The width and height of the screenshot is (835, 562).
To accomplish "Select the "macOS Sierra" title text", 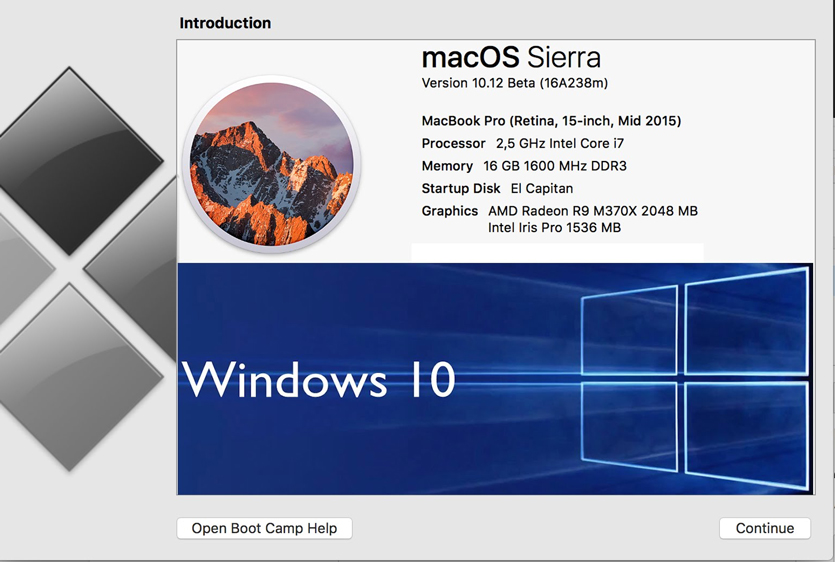I will pos(511,56).
